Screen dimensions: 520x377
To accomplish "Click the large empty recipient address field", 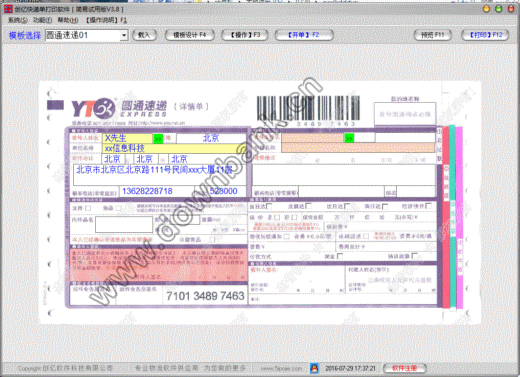I will 344,175.
